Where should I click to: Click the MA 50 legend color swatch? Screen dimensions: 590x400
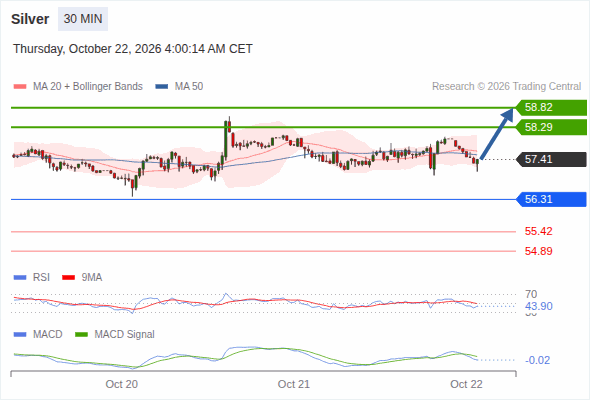162,87
